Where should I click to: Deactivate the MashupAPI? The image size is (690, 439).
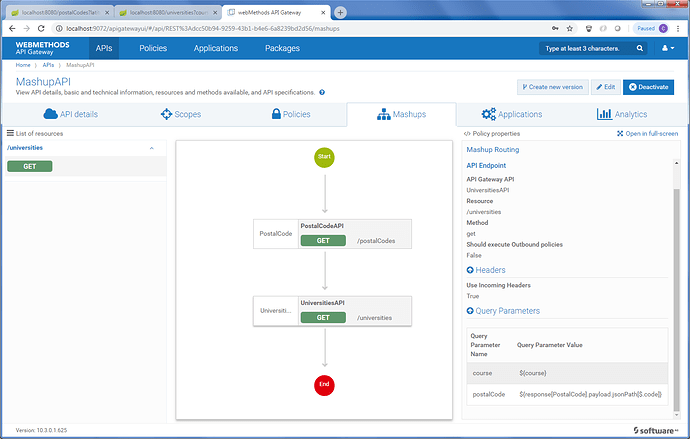pyautogui.click(x=648, y=87)
